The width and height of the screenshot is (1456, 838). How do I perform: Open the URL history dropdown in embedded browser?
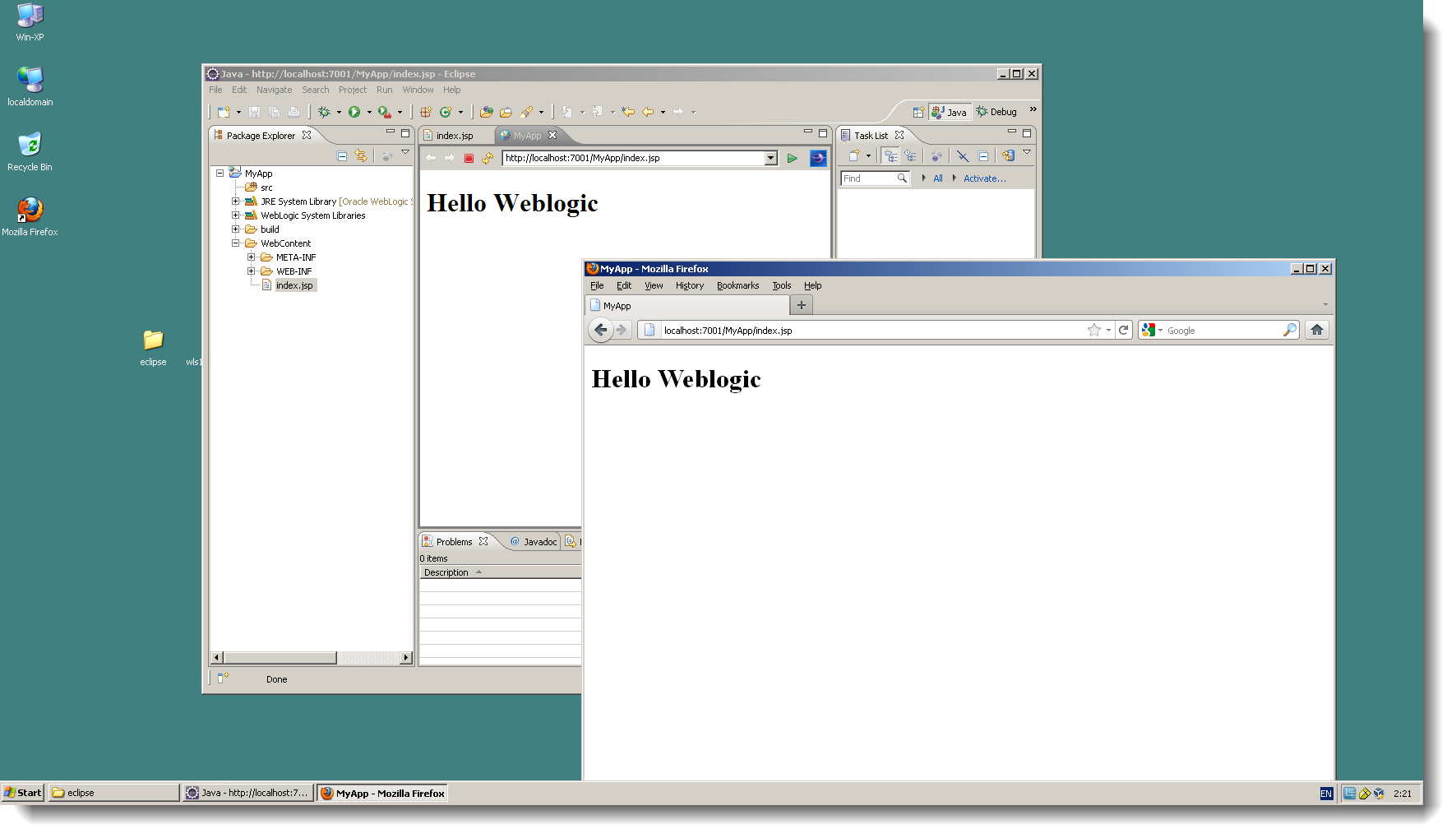770,158
